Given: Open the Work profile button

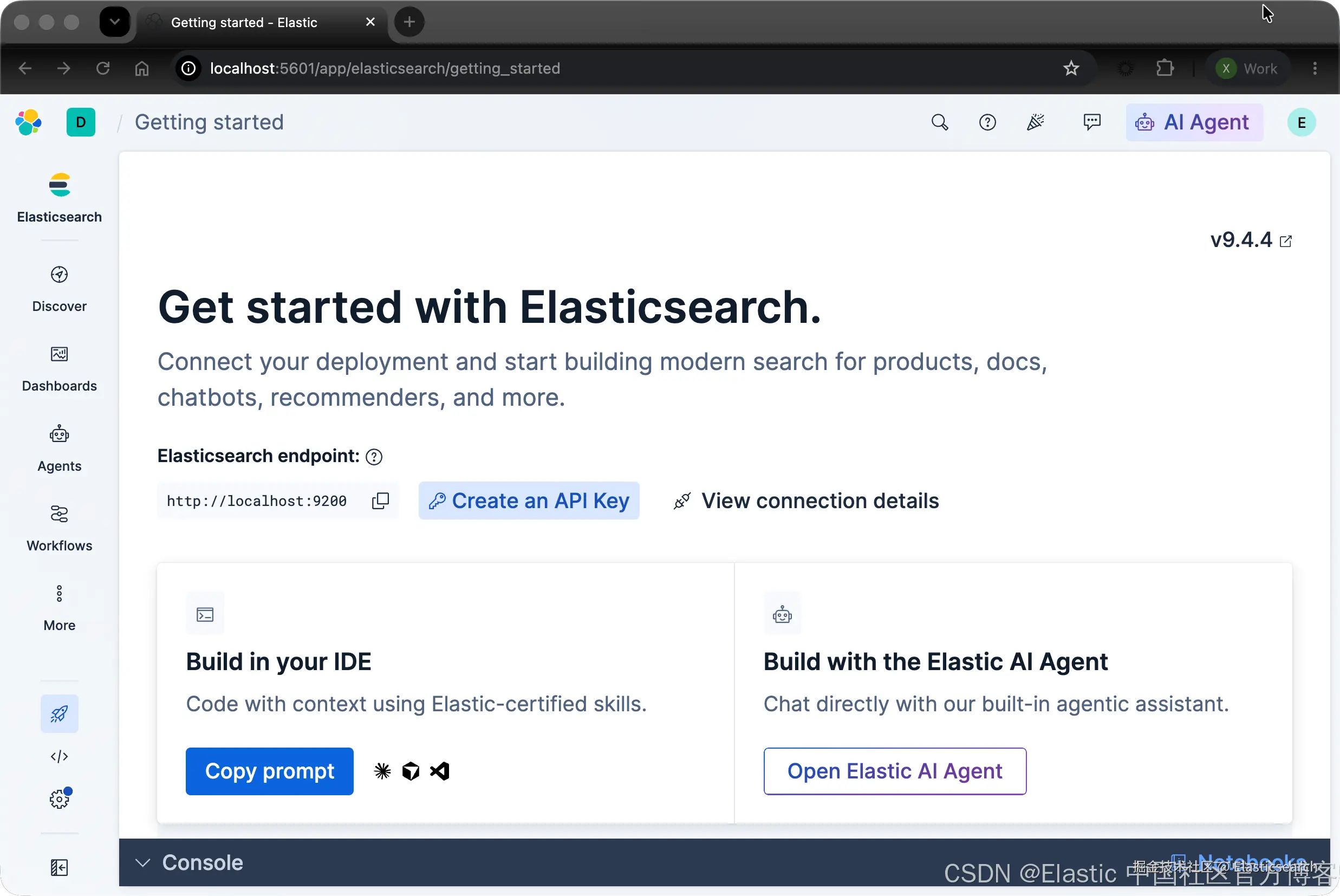Looking at the screenshot, I should [1247, 69].
